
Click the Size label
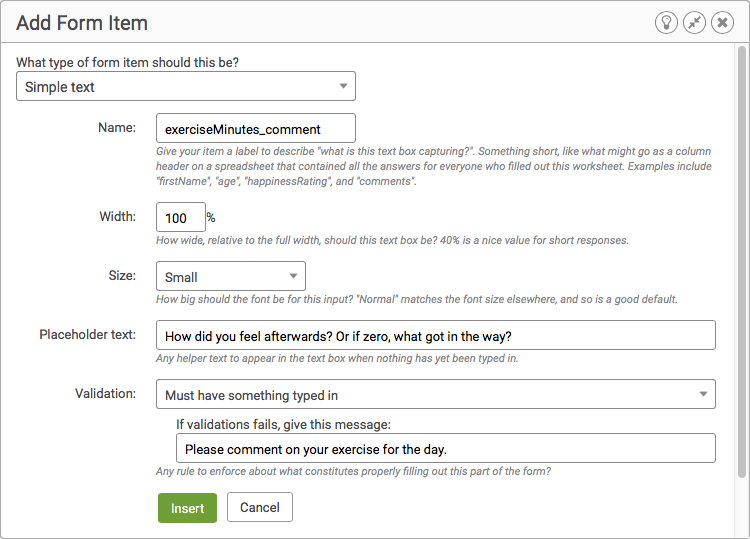coord(122,275)
